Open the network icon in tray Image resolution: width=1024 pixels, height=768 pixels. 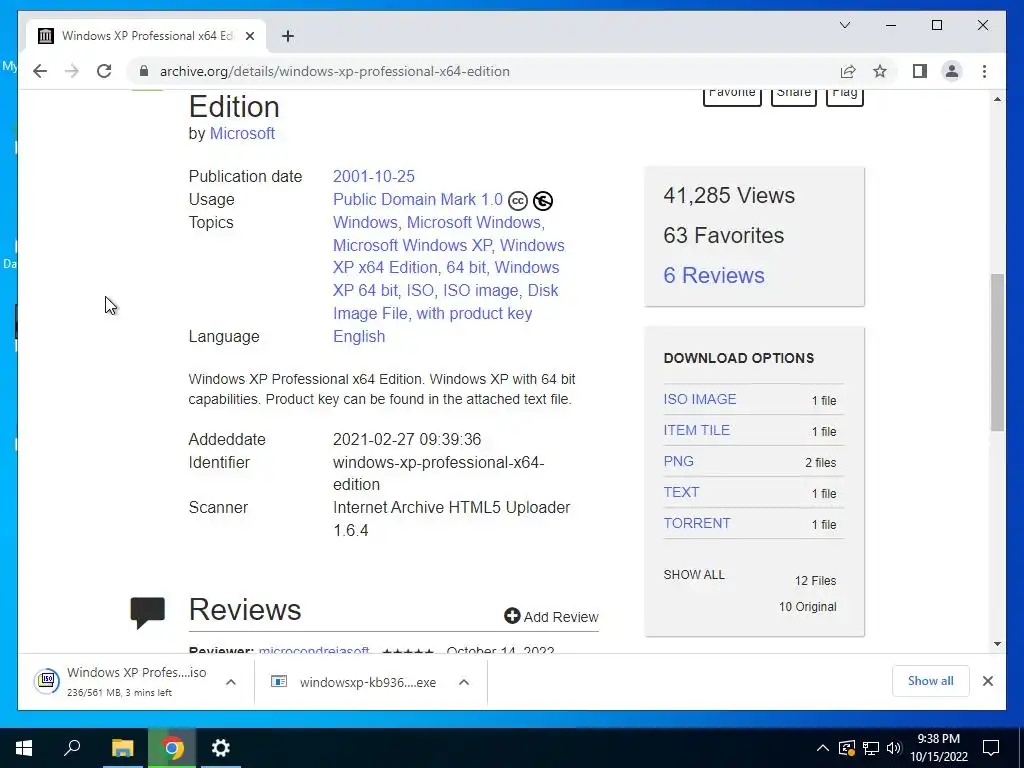(x=871, y=748)
